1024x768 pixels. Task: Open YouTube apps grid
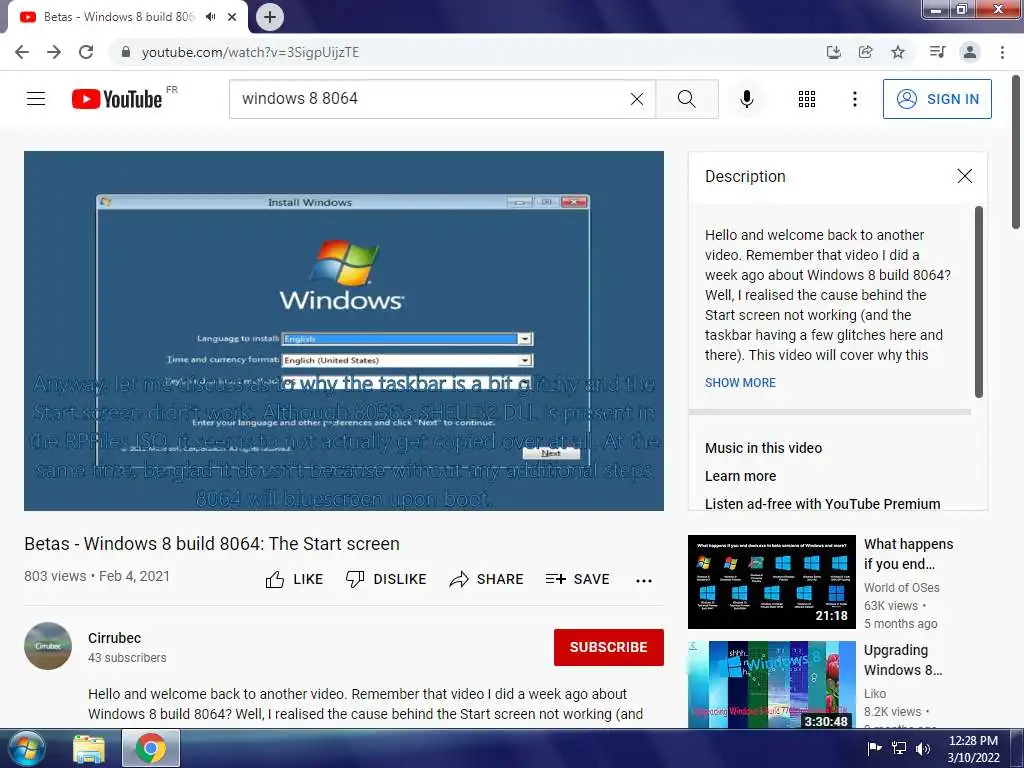click(x=807, y=99)
